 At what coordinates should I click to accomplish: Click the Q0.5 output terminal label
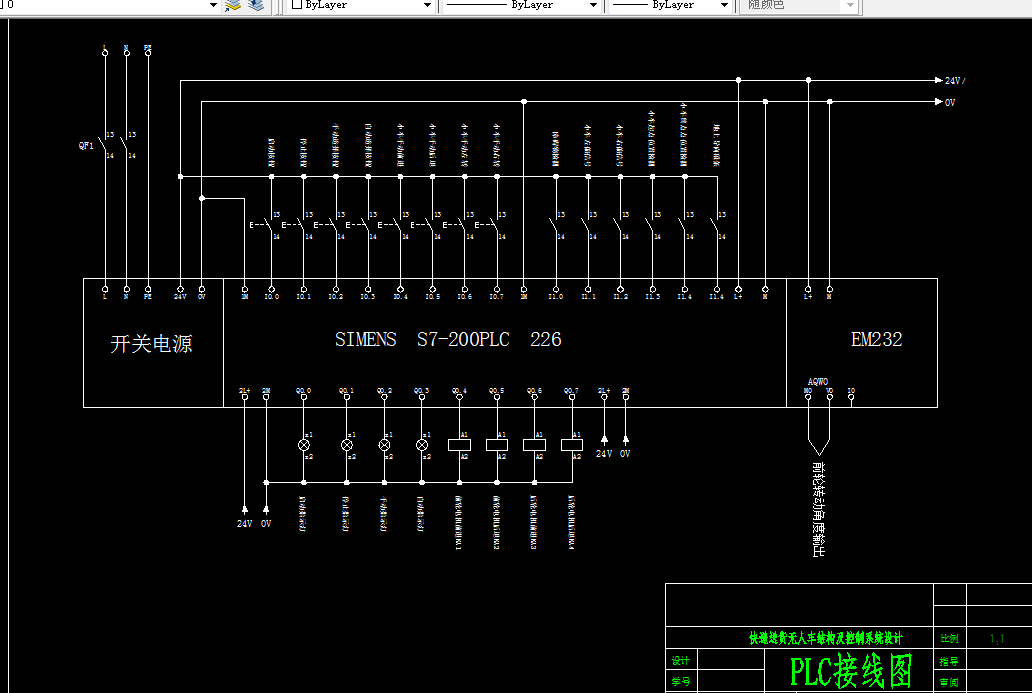pos(497,390)
